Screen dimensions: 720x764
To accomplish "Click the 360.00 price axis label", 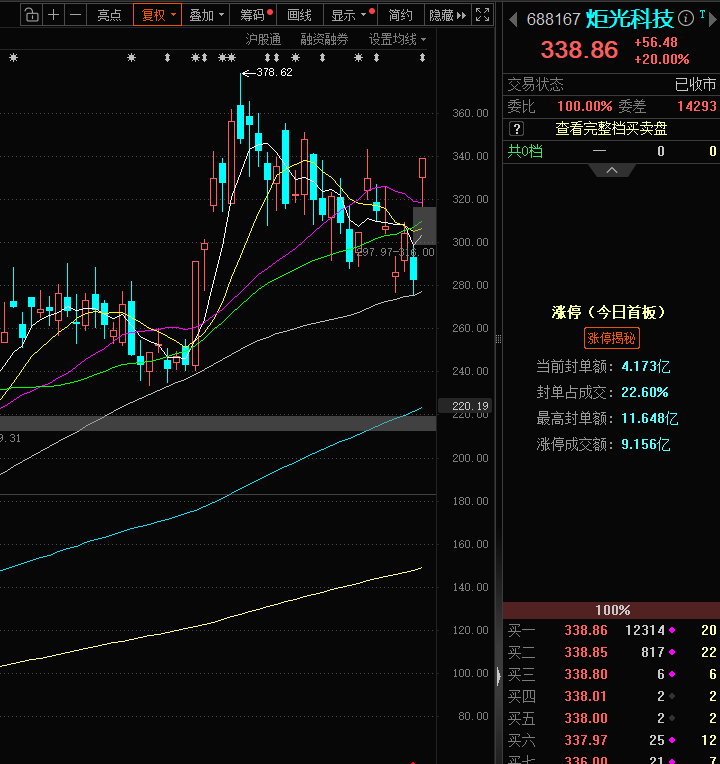I will click(470, 113).
